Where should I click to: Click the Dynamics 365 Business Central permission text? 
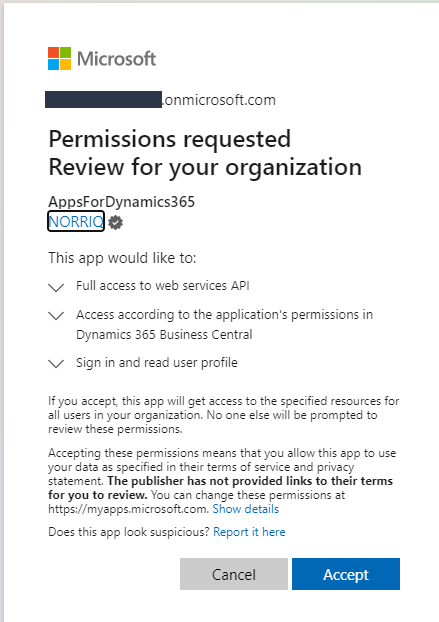[224, 324]
